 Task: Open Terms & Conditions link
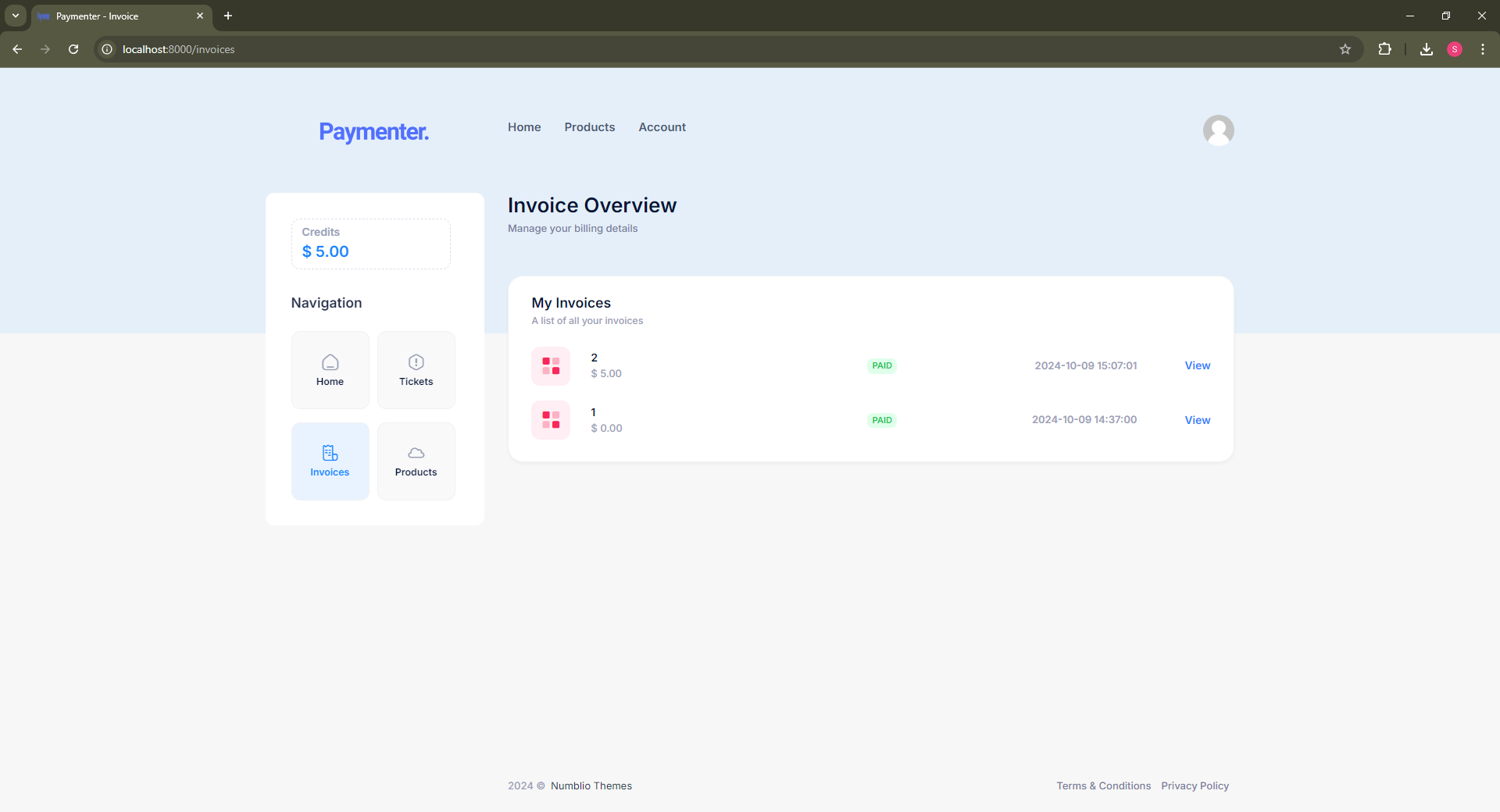[x=1103, y=785]
